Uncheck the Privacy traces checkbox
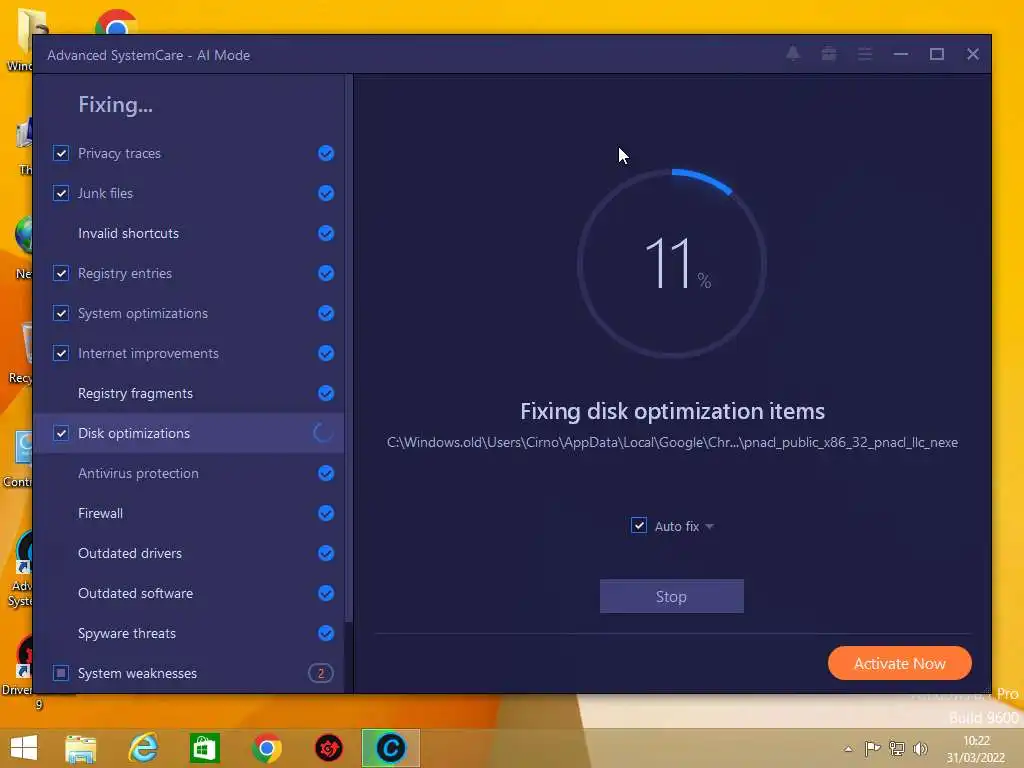 pos(61,153)
